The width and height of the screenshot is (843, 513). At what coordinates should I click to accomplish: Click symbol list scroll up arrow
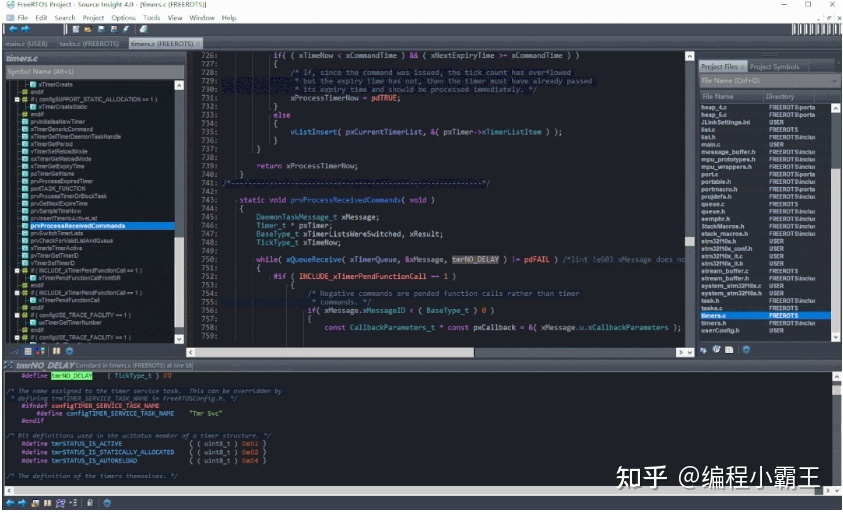point(179,86)
